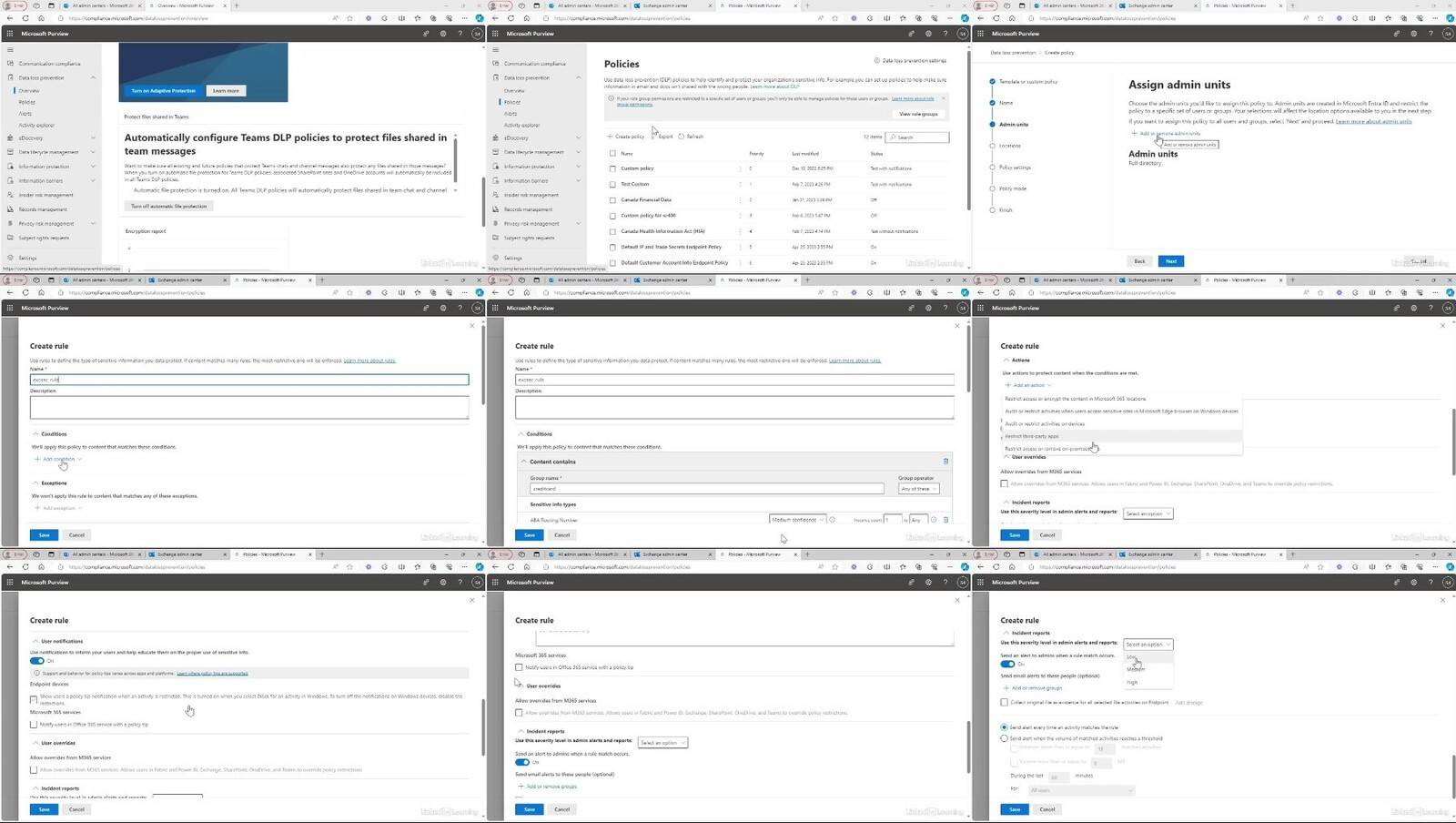Open Settings gear in Overview window sidebar
The width and height of the screenshot is (1456, 823).
pos(10,258)
